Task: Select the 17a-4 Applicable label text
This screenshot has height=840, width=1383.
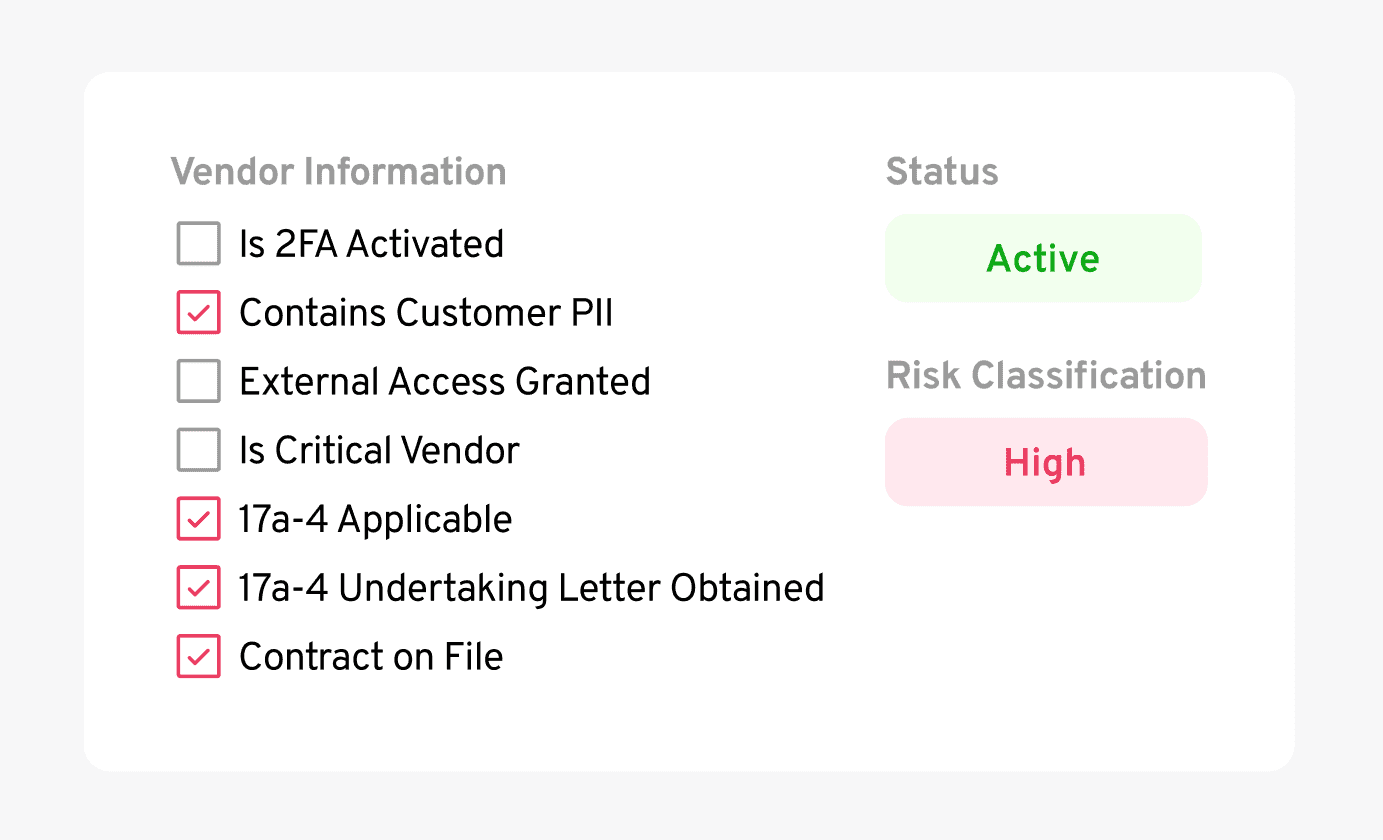Action: pyautogui.click(x=374, y=519)
